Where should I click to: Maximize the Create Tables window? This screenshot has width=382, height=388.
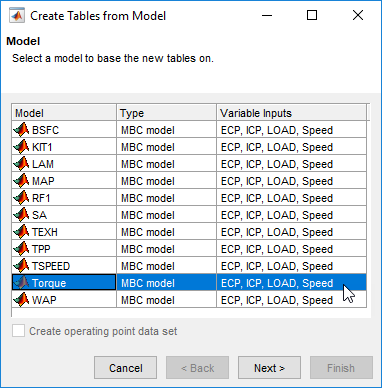[312, 15]
